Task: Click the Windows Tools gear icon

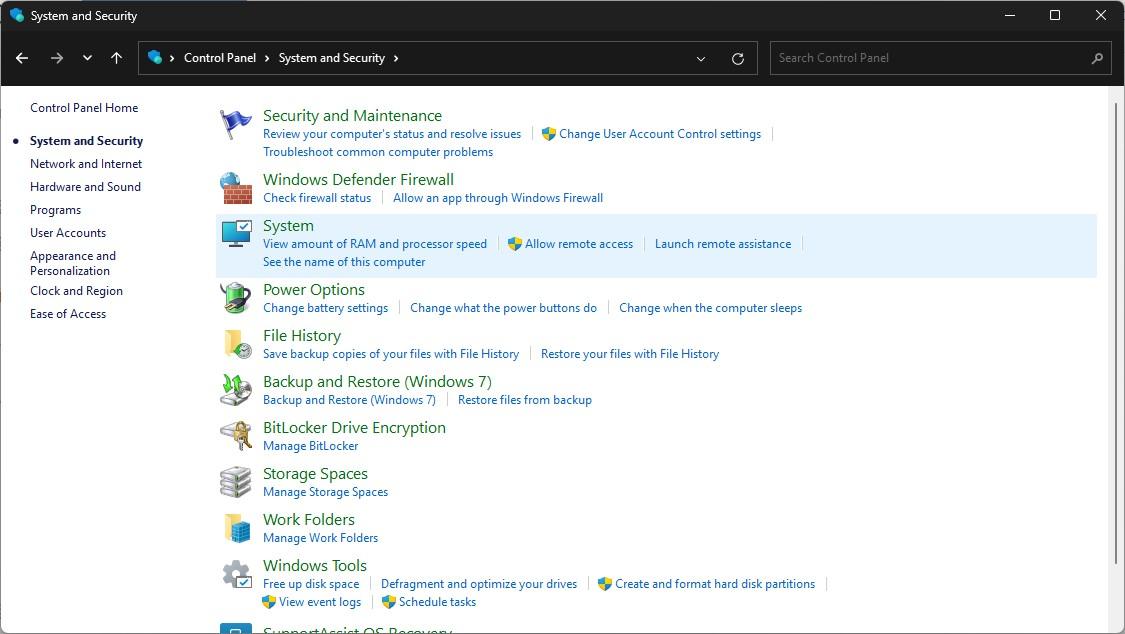Action: pos(237,574)
